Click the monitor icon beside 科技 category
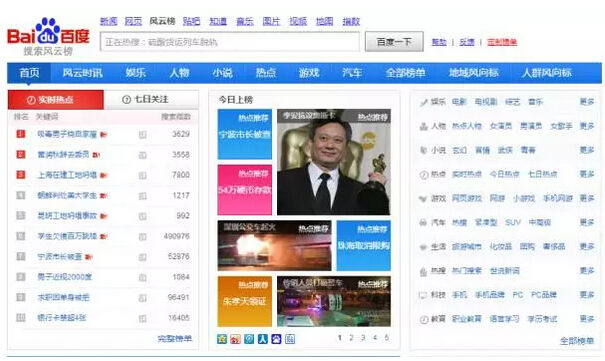The width and height of the screenshot is (605, 361). 423,295
